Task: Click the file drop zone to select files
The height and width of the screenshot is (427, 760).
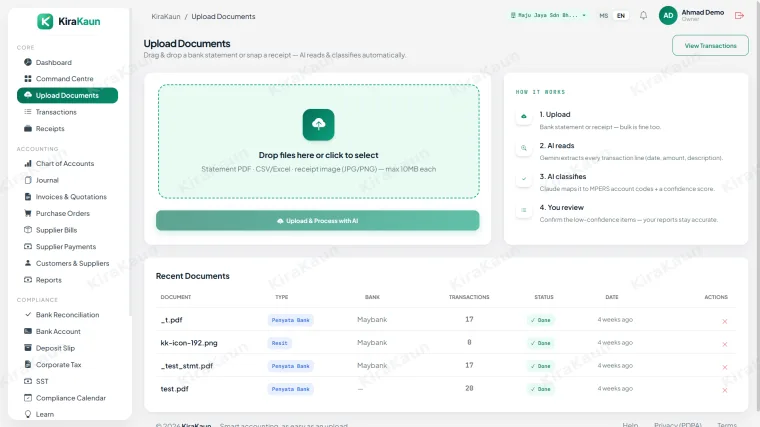Action: [x=318, y=142]
